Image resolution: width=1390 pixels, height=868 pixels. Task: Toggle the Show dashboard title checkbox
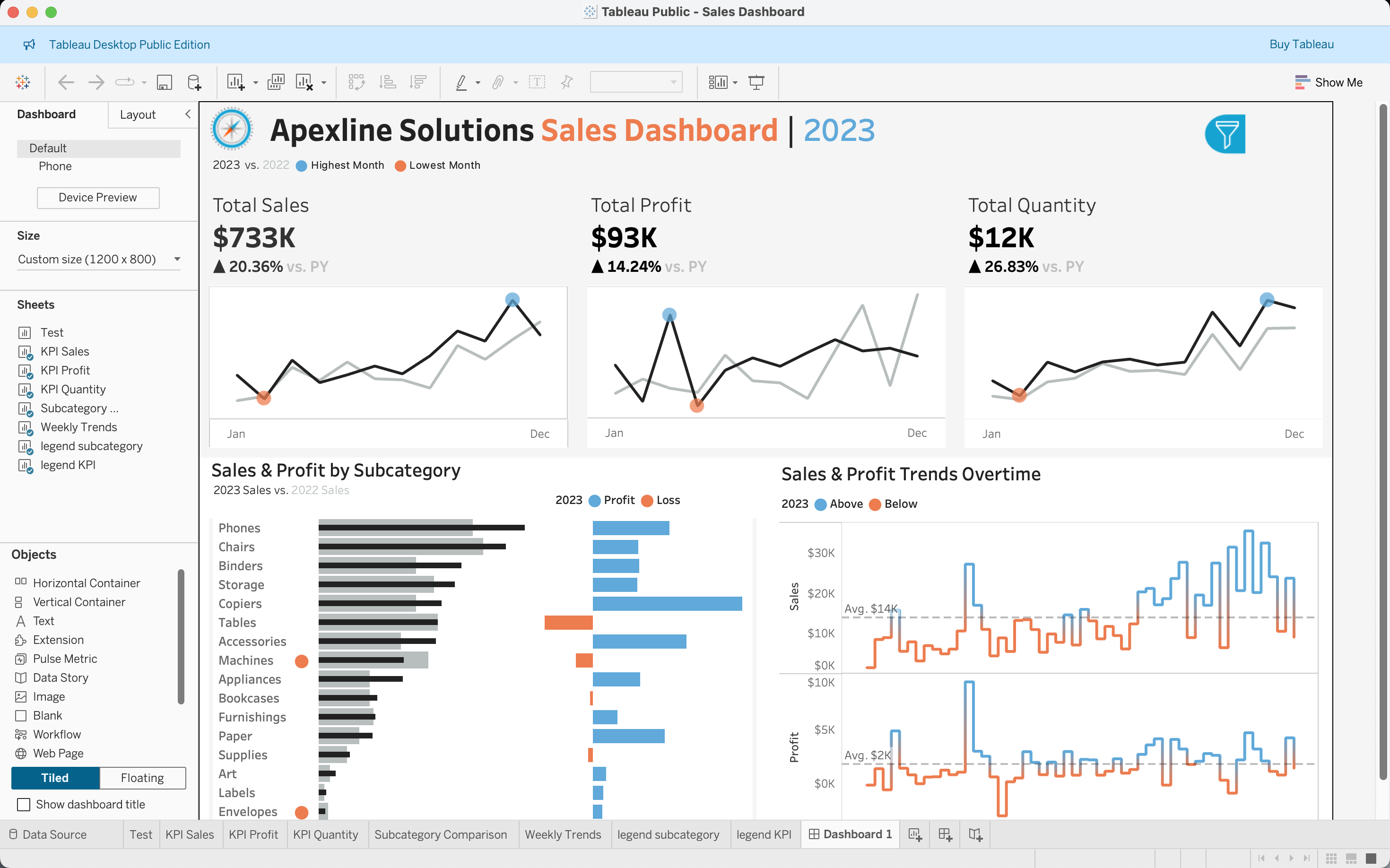tap(24, 804)
